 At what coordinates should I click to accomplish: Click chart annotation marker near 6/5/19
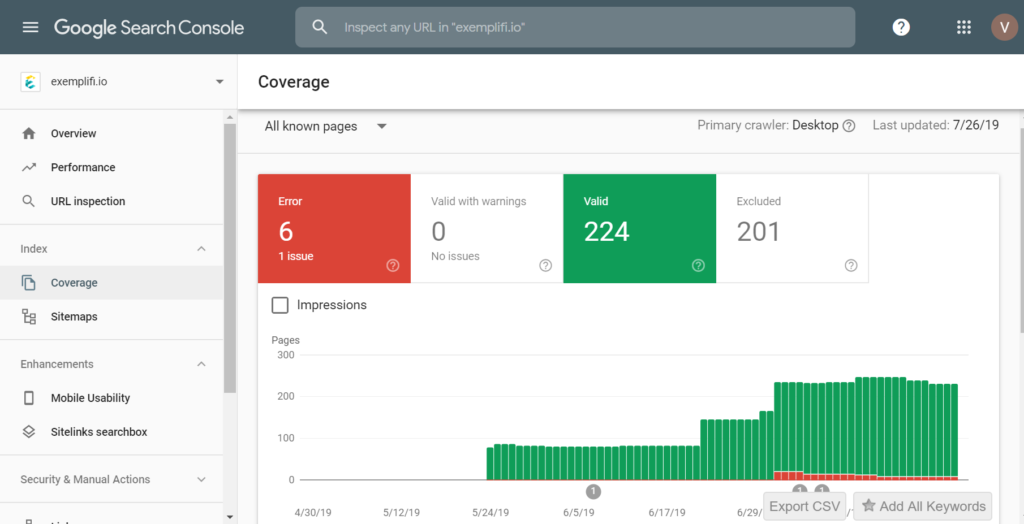tap(593, 491)
